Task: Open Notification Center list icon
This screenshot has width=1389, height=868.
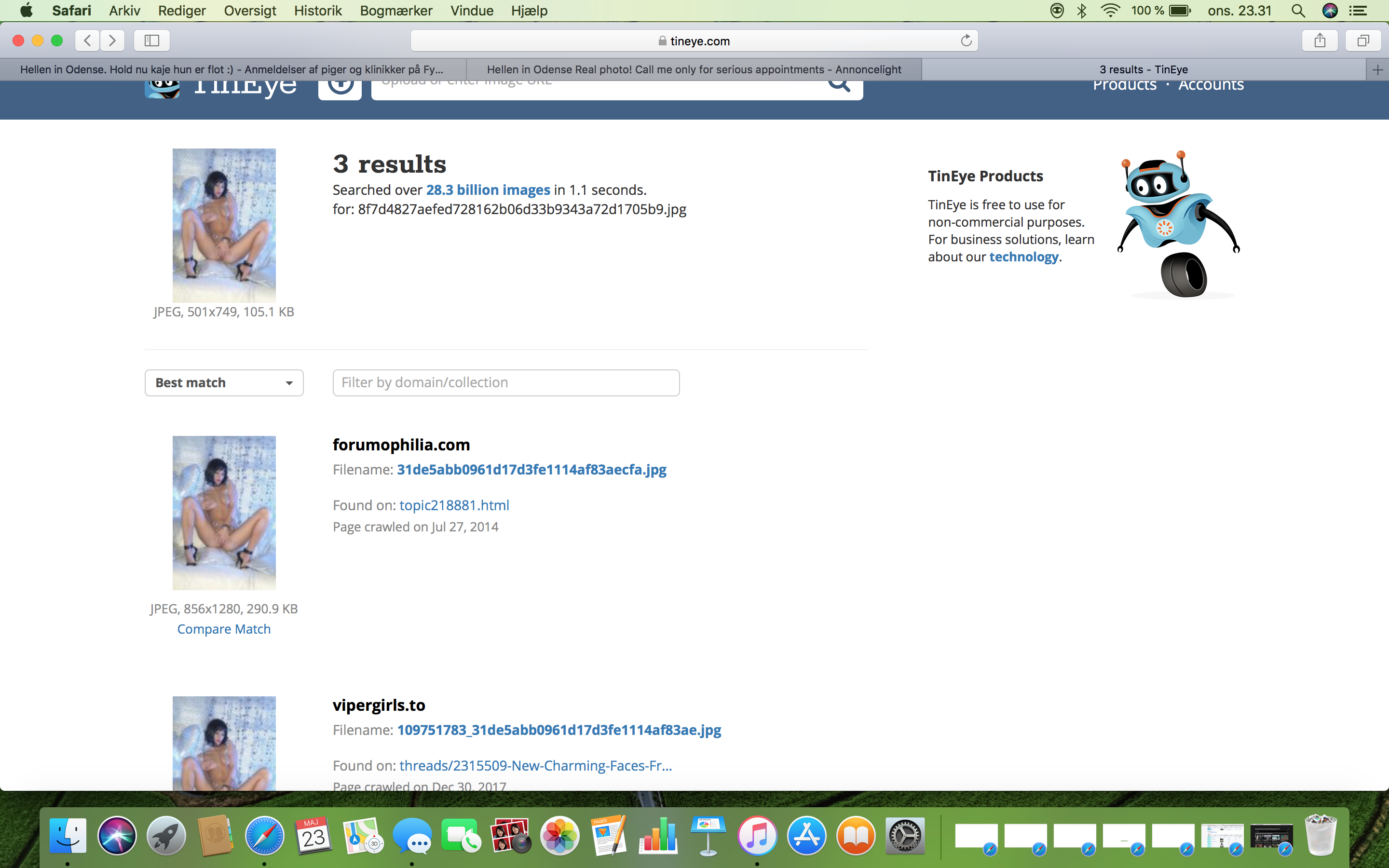Action: point(1358,10)
